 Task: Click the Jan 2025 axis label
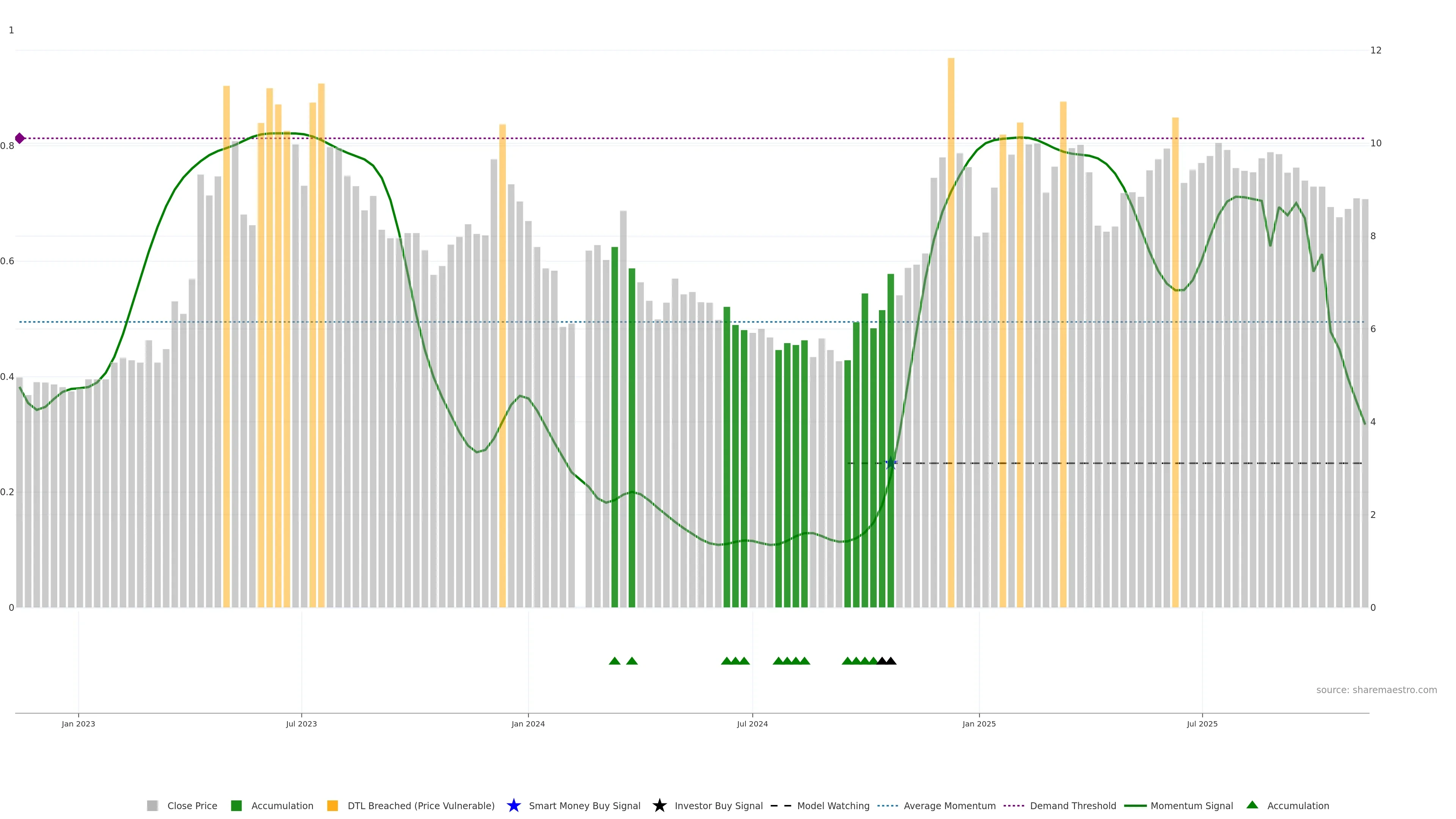point(979,723)
